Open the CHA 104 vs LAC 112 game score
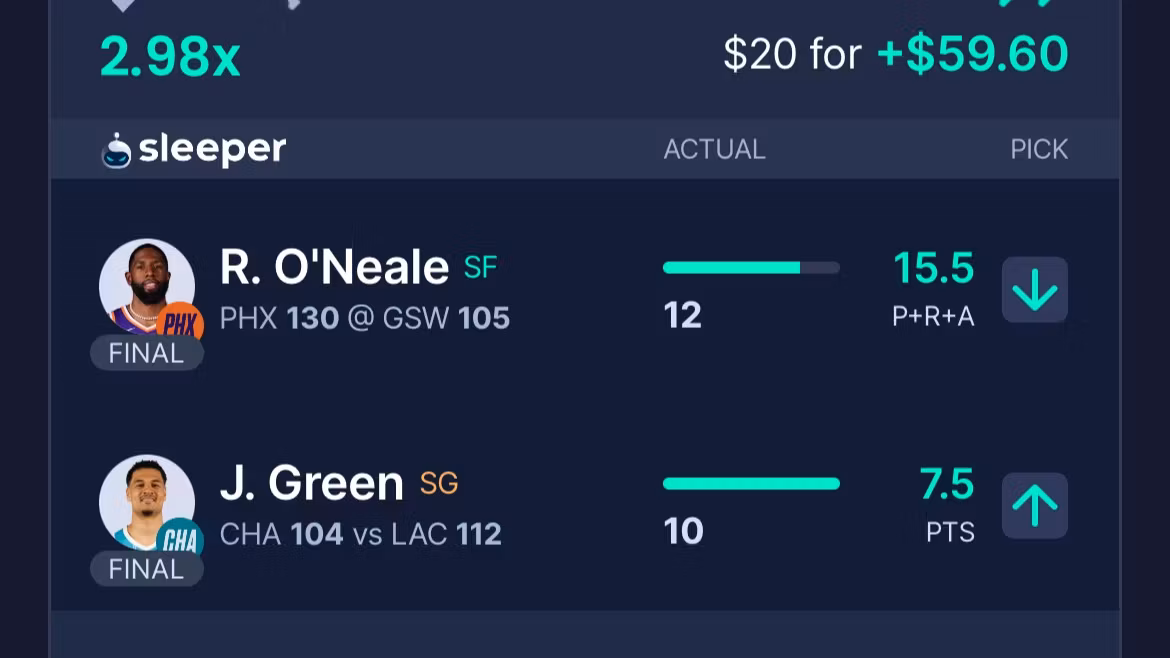1170x658 pixels. [x=360, y=534]
